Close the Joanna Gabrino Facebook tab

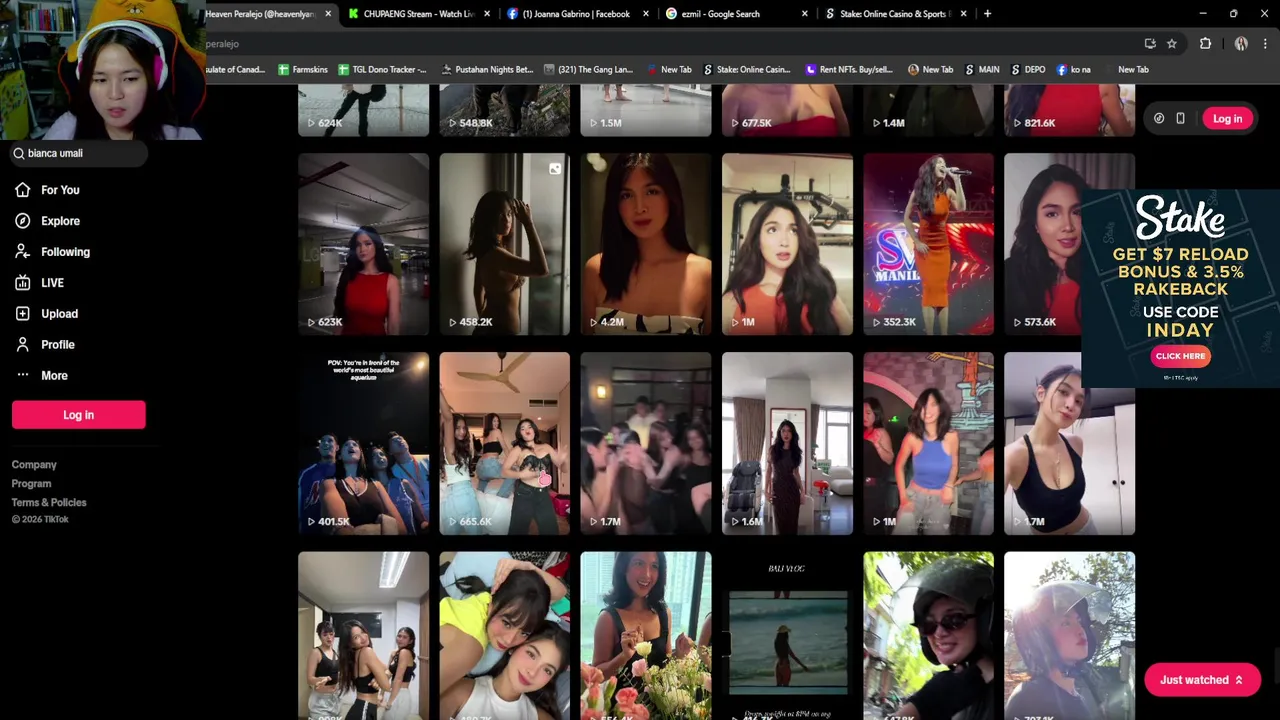(646, 14)
